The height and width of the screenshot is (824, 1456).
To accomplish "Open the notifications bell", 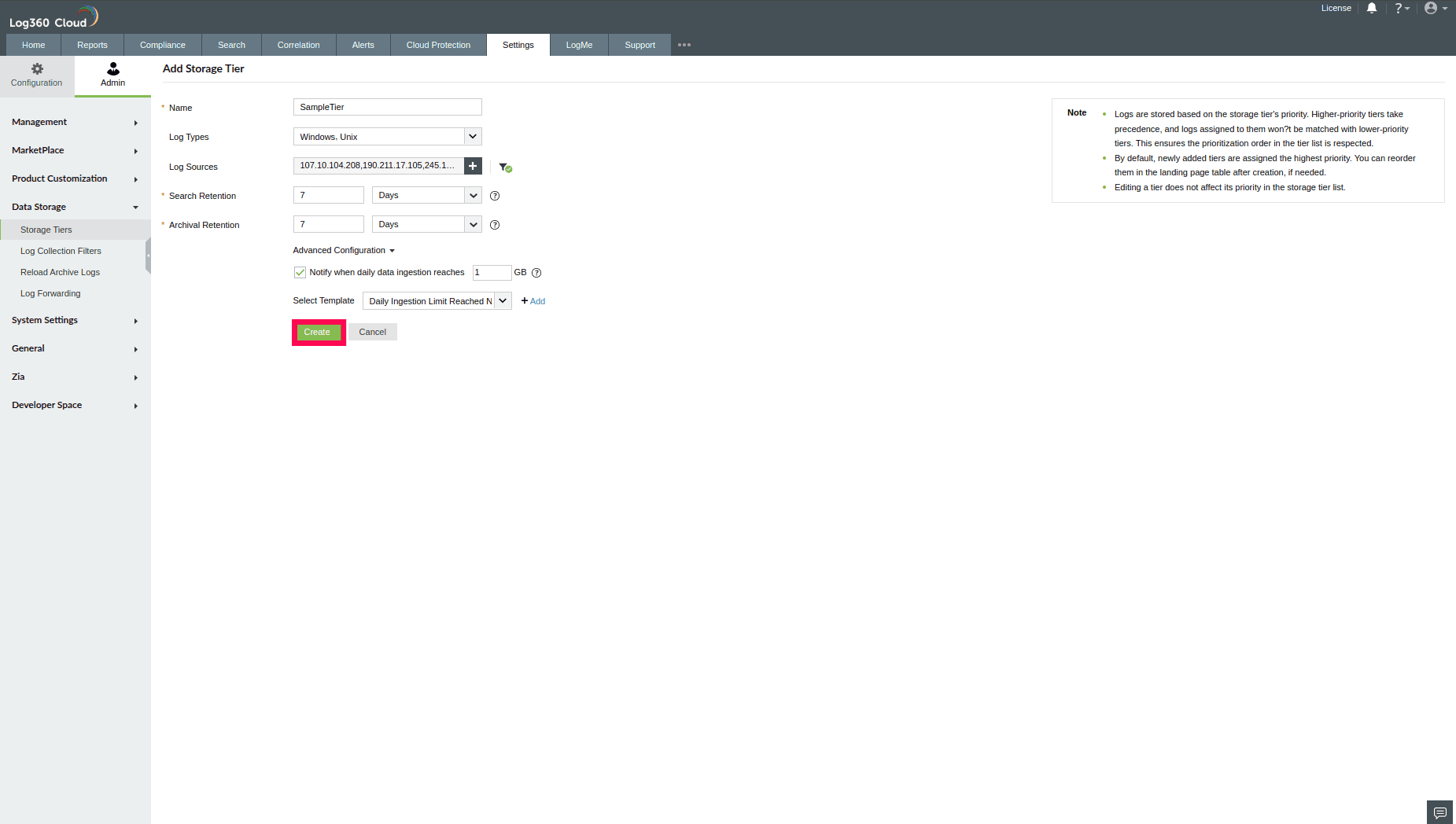I will [1372, 8].
